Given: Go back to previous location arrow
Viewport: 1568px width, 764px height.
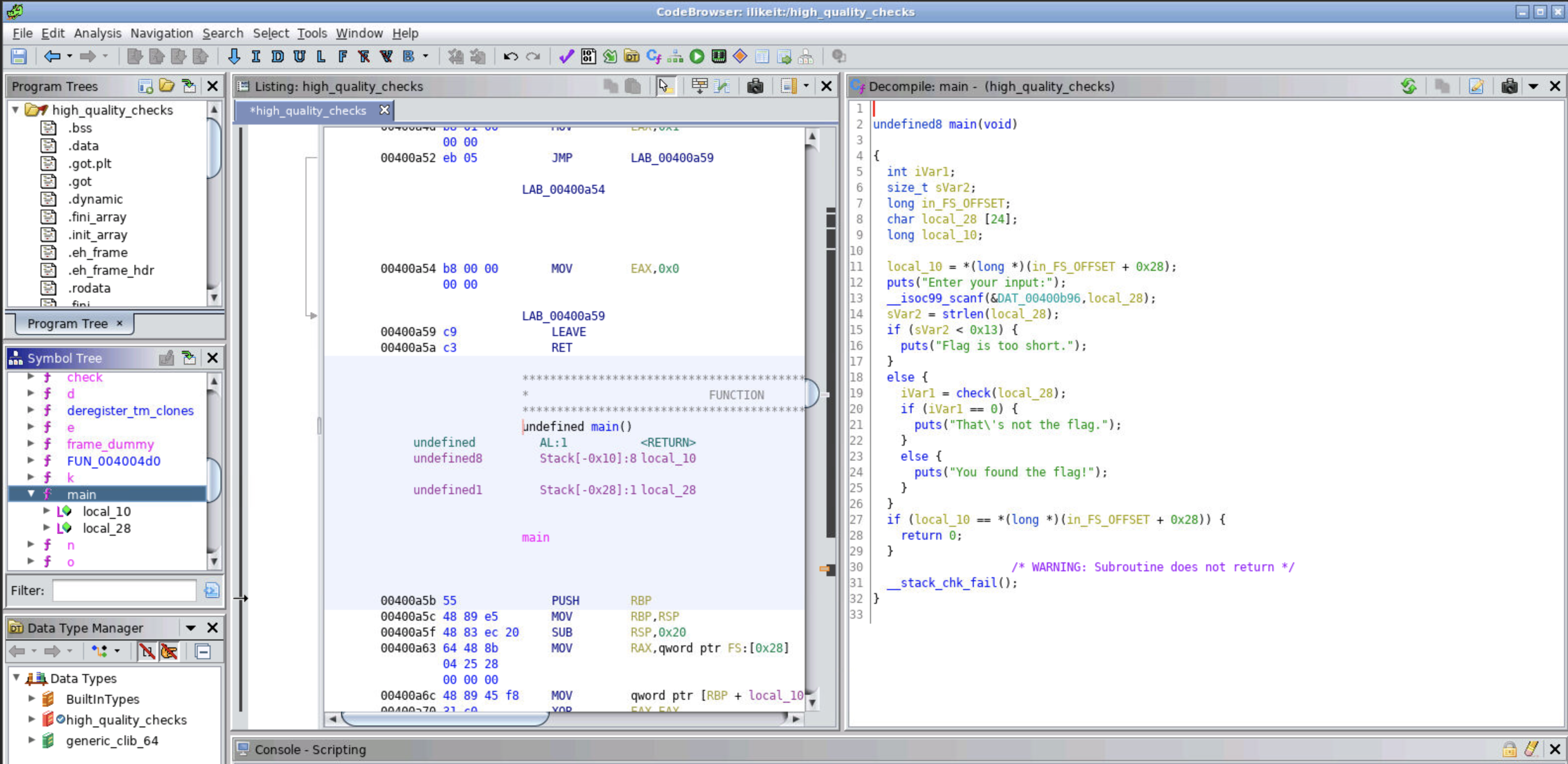Looking at the screenshot, I should click(52, 56).
